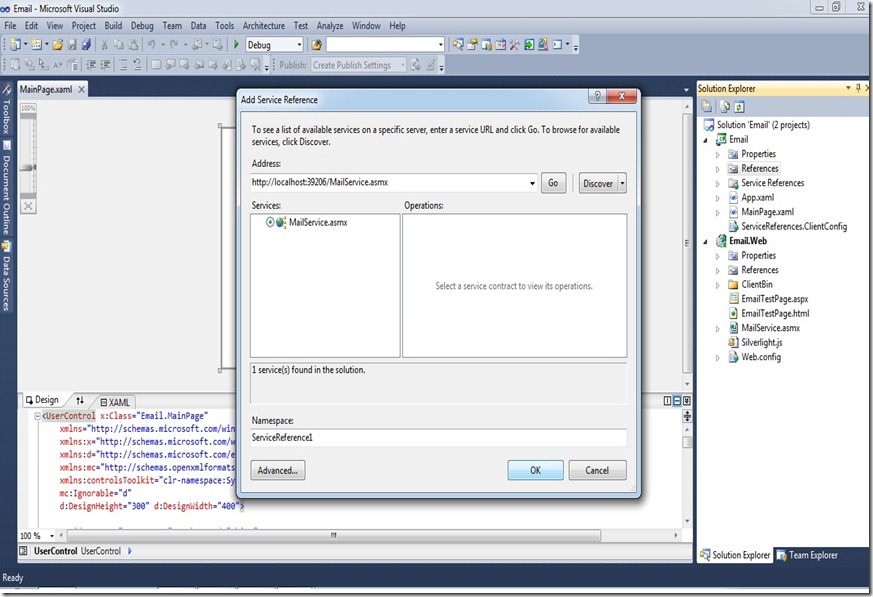The width and height of the screenshot is (873, 597).
Task: Select Web.config in Solution Explorer
Action: pyautogui.click(x=761, y=357)
